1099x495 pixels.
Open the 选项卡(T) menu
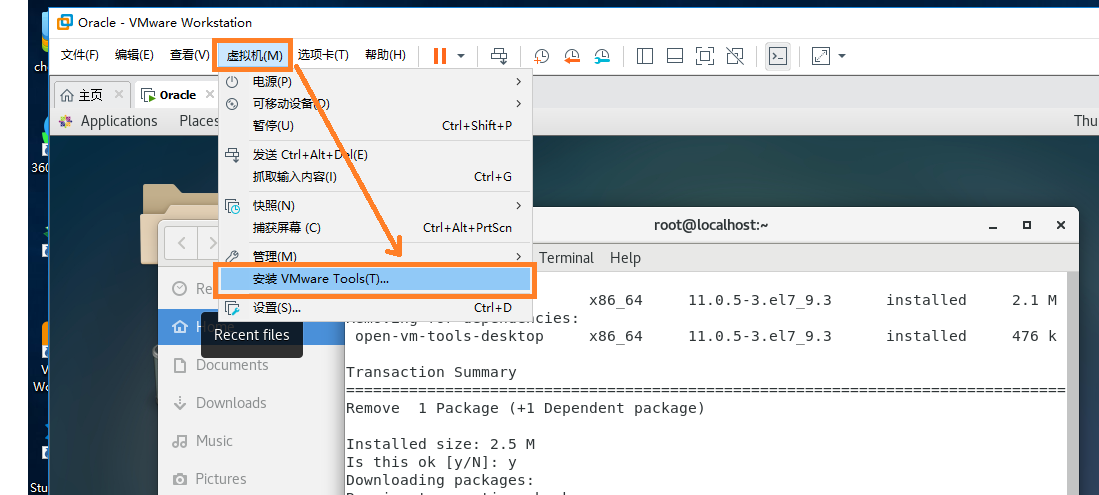[x=323, y=55]
